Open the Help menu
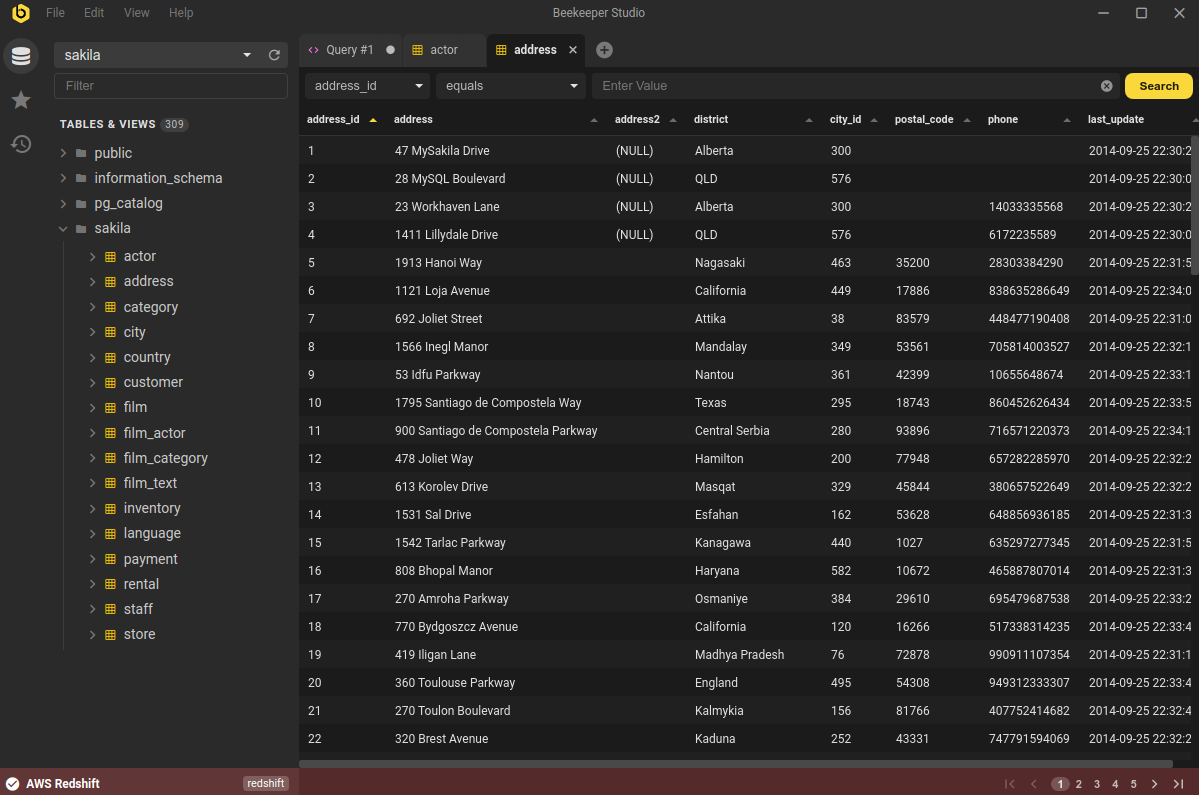Screen dimensions: 1199x795 coord(181,13)
